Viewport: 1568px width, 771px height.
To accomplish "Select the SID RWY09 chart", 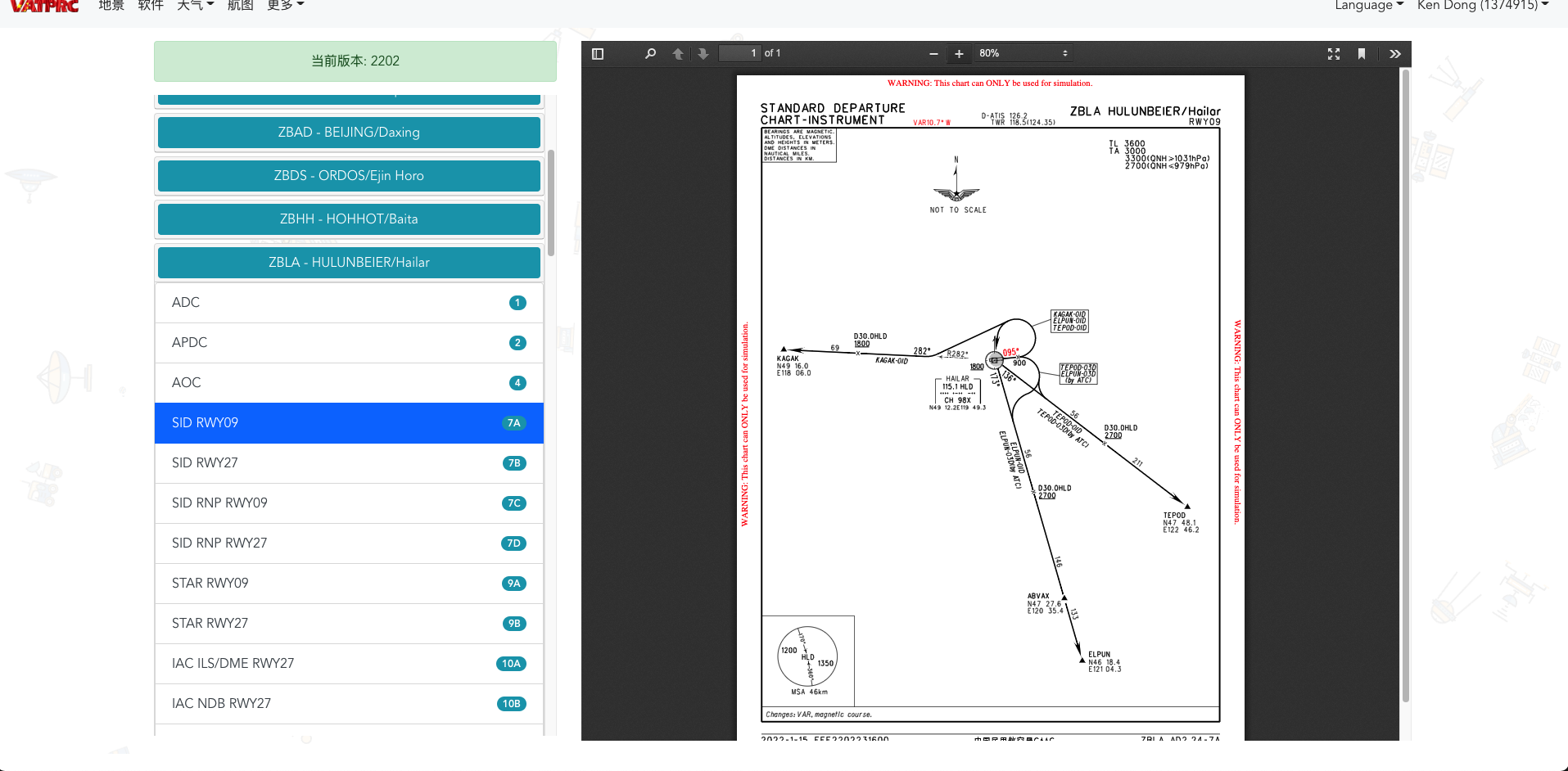I will [x=349, y=423].
